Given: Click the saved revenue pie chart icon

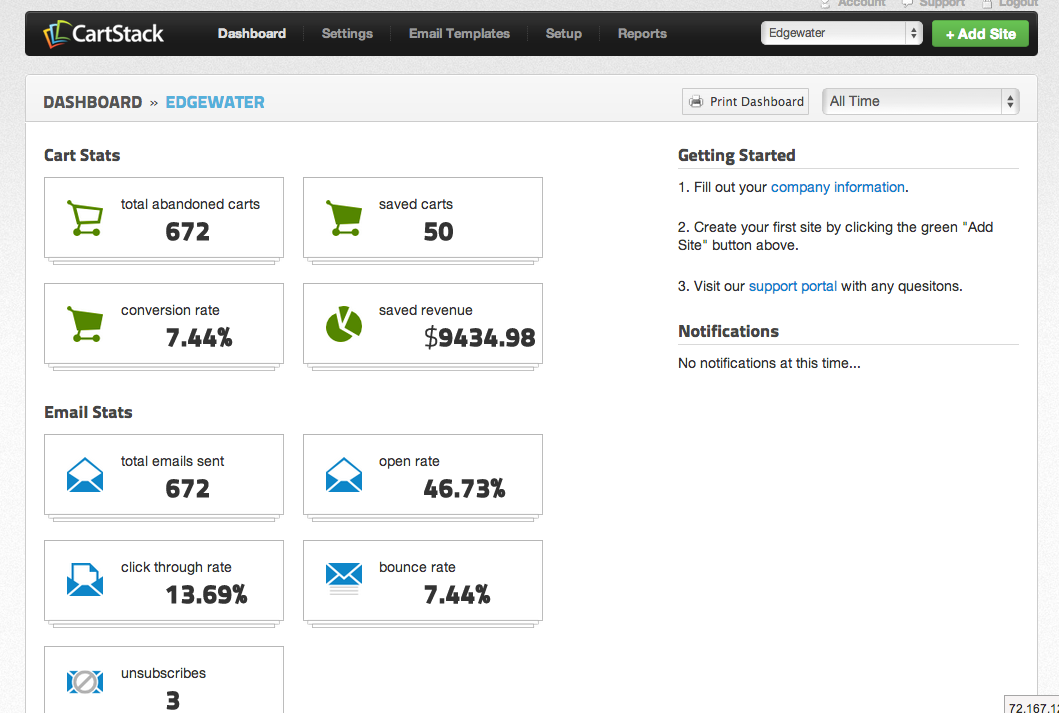Looking at the screenshot, I should pos(344,324).
